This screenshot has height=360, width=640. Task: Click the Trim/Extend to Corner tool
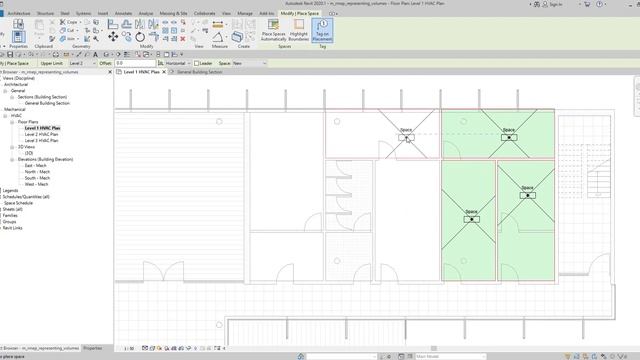pyautogui.click(x=153, y=37)
